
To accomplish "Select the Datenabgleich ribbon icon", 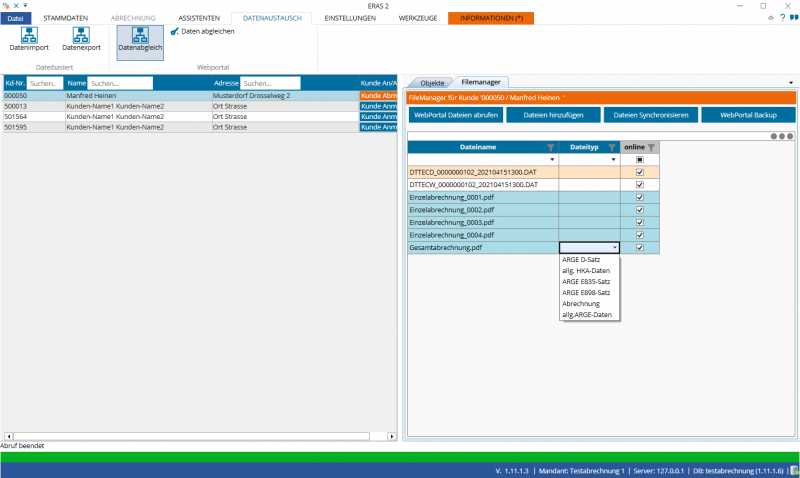I will click(140, 42).
